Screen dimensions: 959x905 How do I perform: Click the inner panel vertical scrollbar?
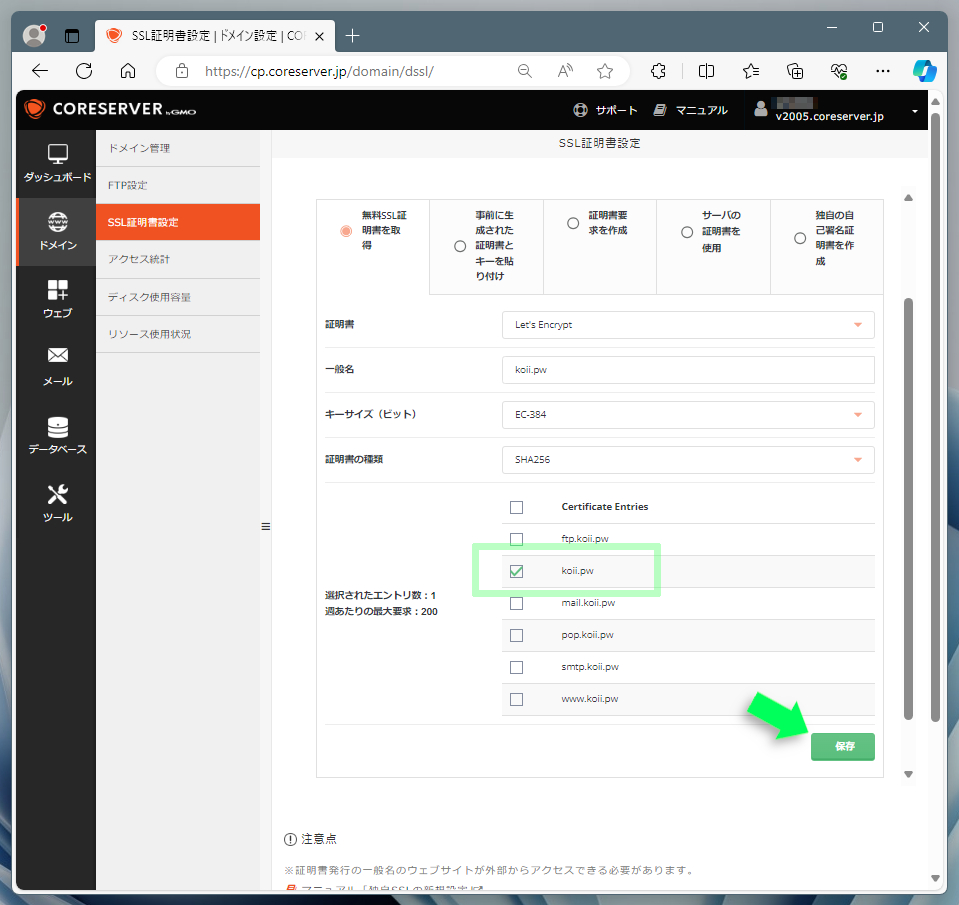pyautogui.click(x=908, y=509)
